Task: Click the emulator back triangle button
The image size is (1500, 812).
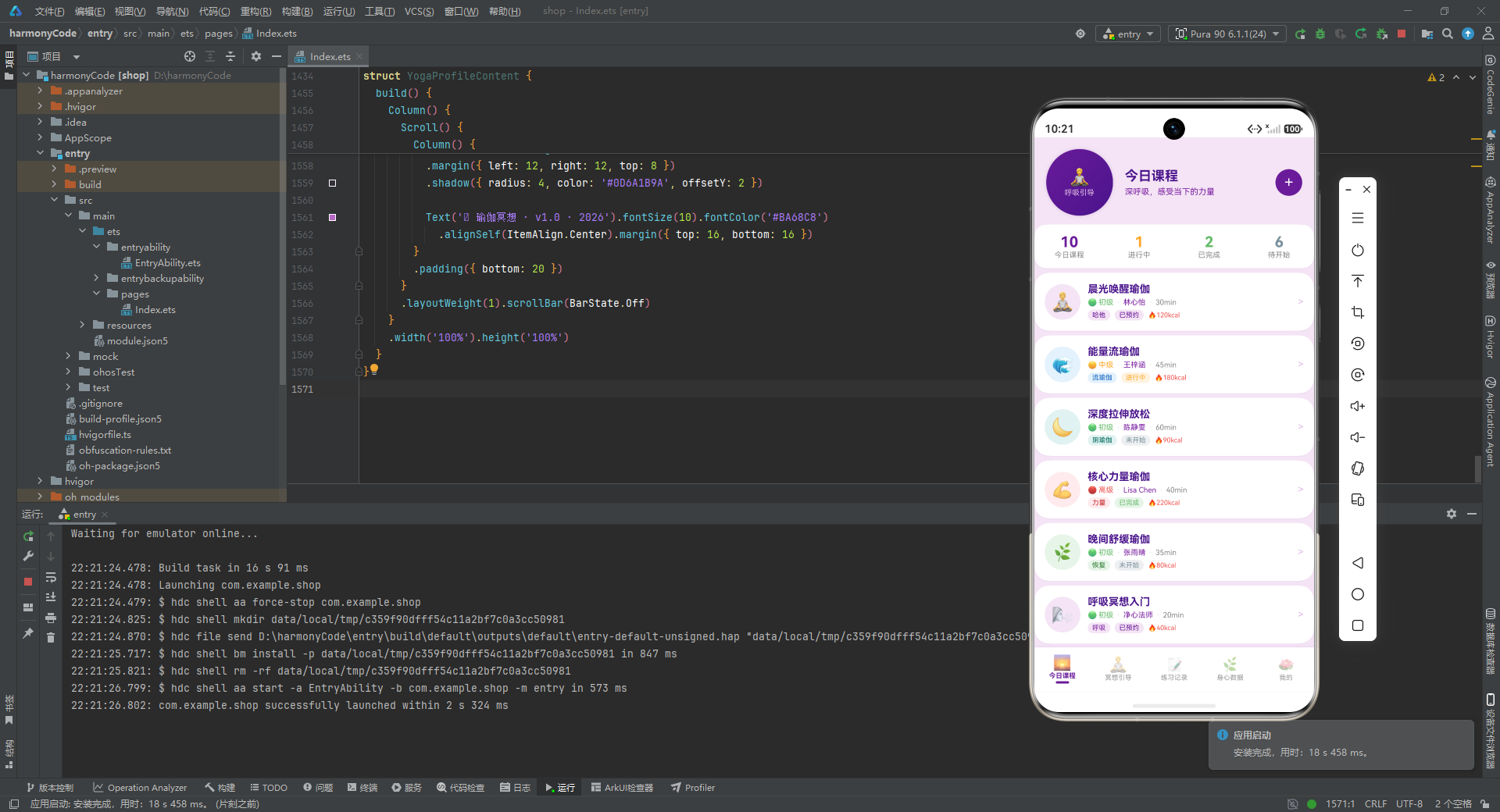Action: tap(1358, 563)
